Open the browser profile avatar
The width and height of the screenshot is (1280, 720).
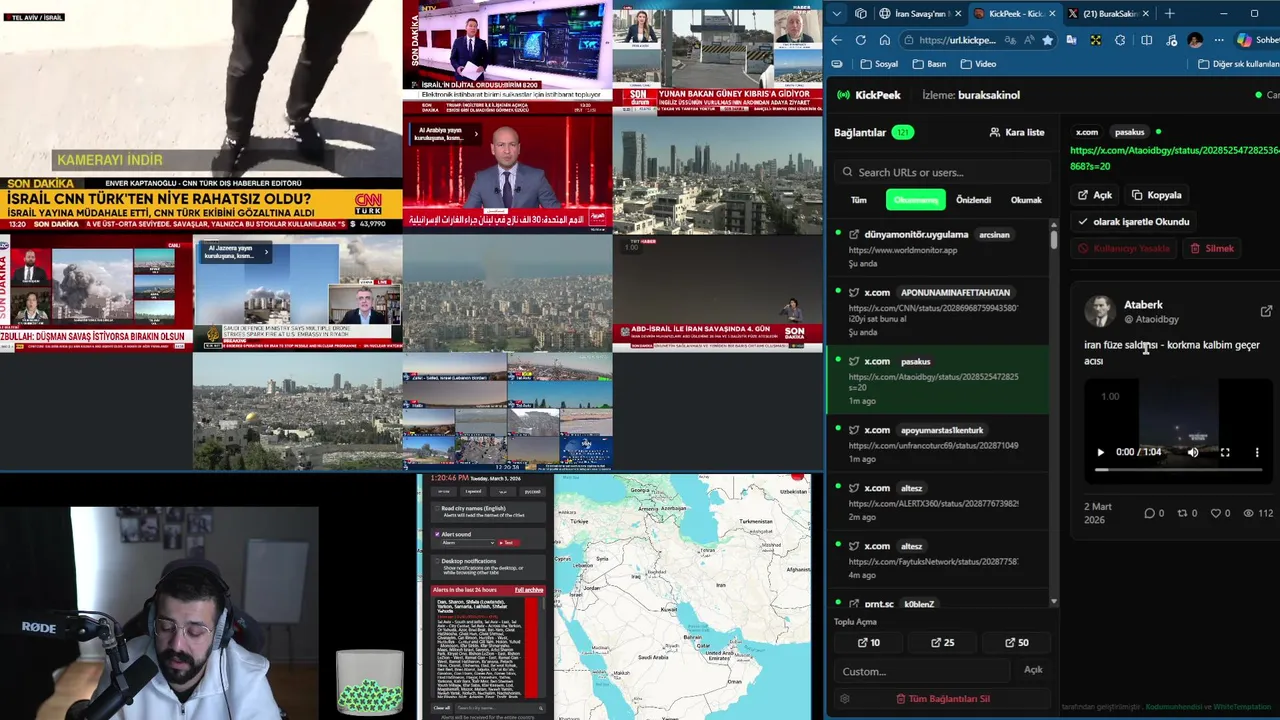pos(1195,40)
